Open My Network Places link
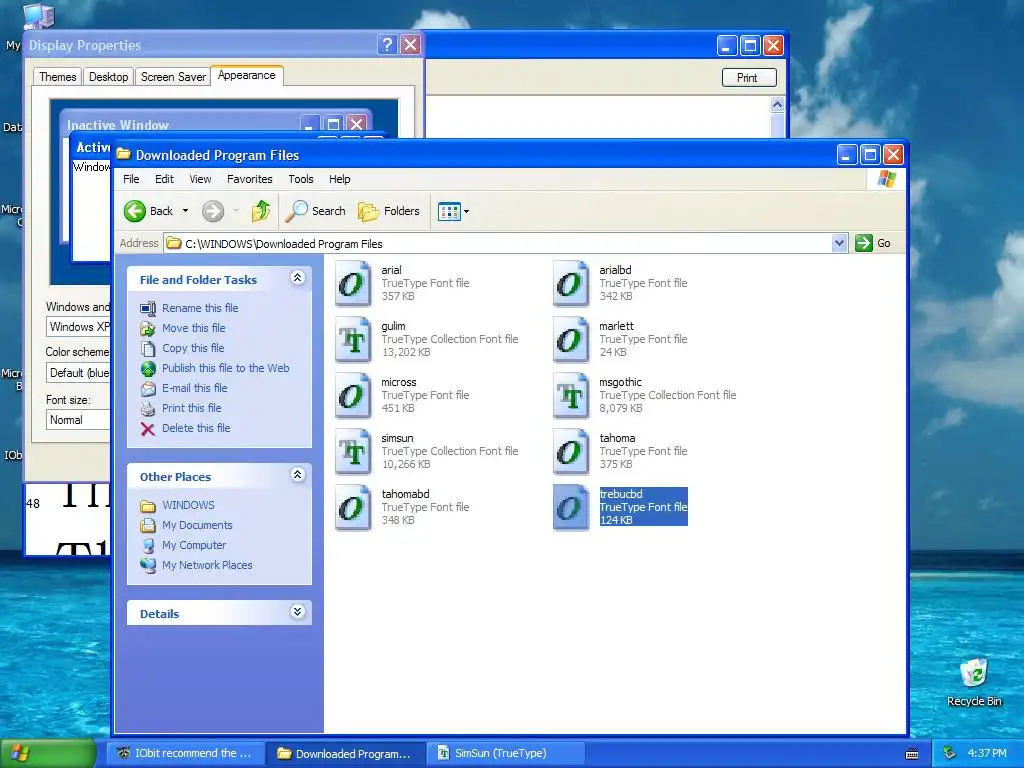Image resolution: width=1024 pixels, height=768 pixels. (207, 566)
